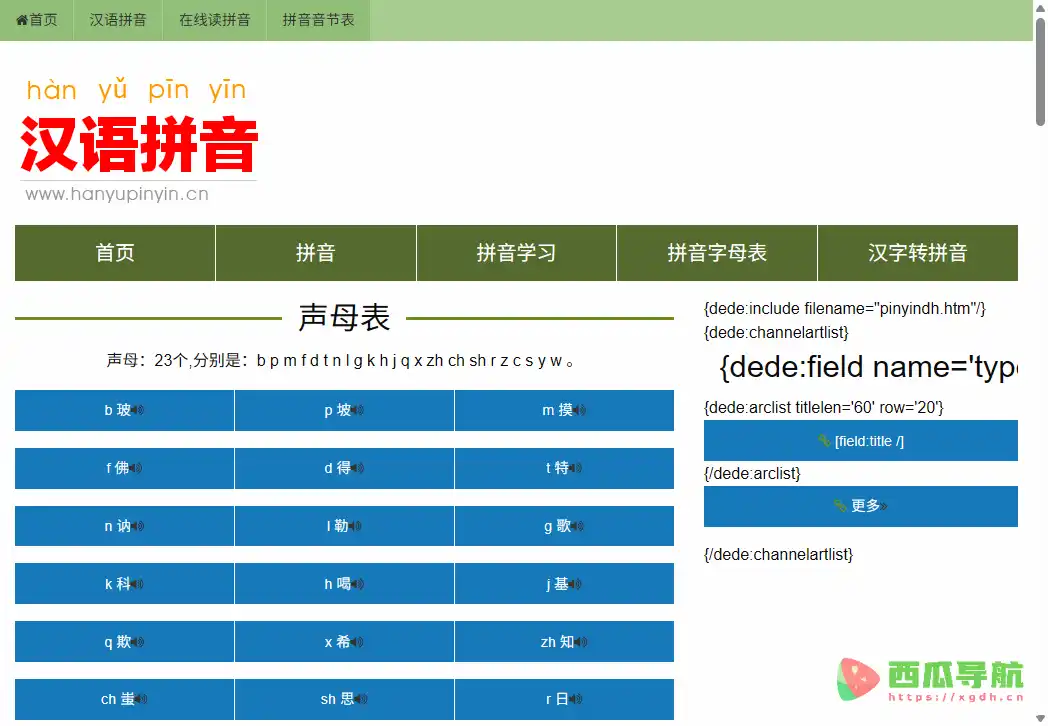Play the sound icon for k 科
The image size is (1048, 726).
(137, 584)
